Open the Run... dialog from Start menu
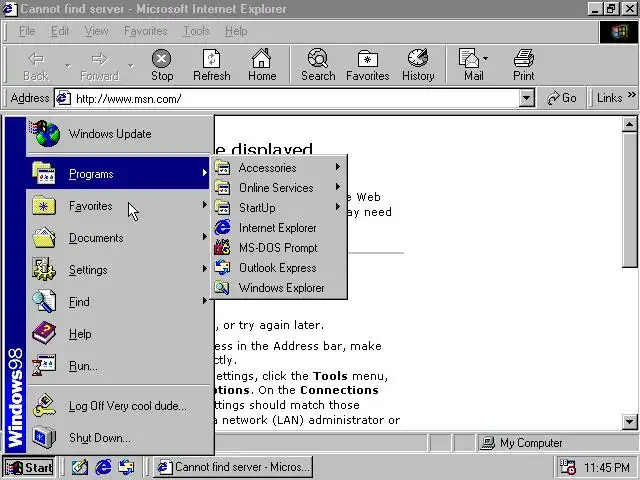 pyautogui.click(x=118, y=366)
